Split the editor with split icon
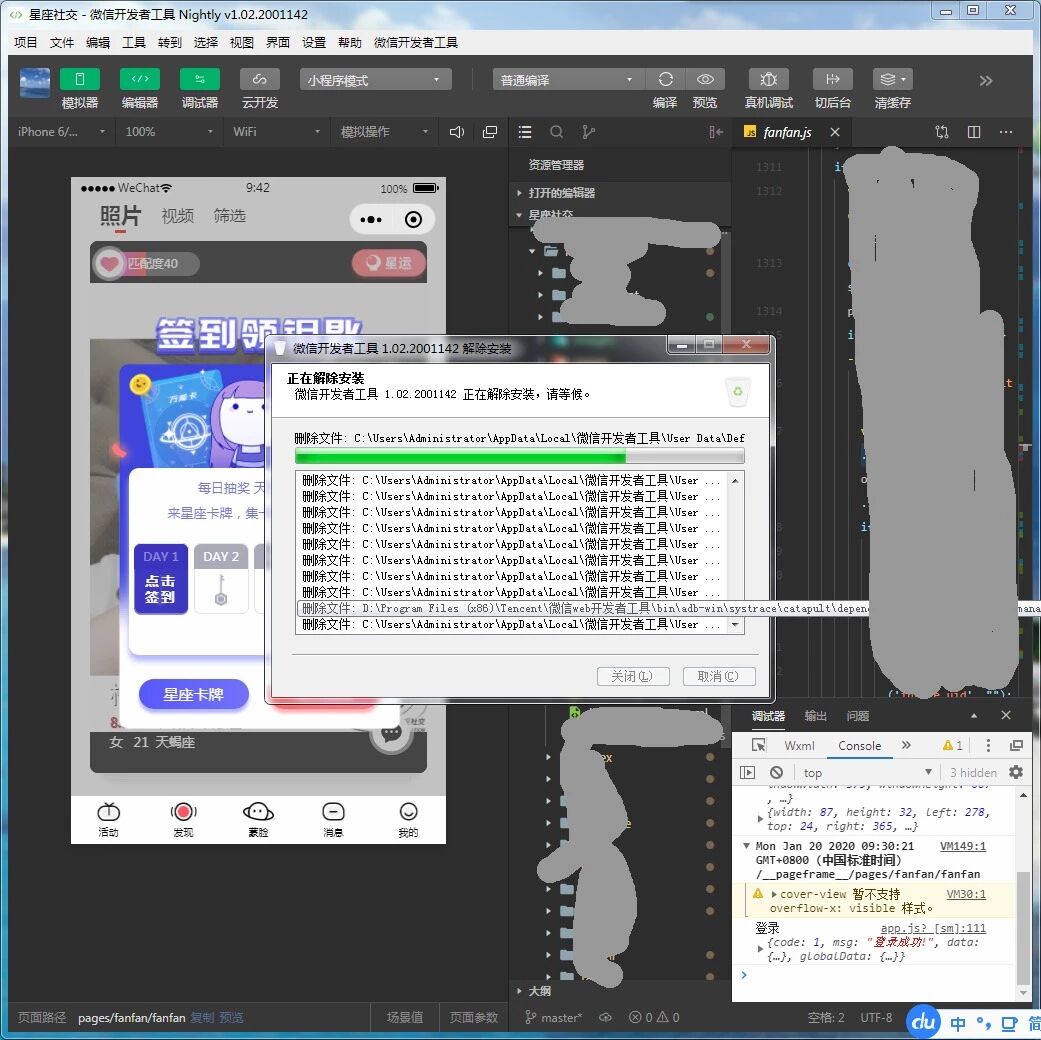The image size is (1041, 1040). (x=974, y=131)
